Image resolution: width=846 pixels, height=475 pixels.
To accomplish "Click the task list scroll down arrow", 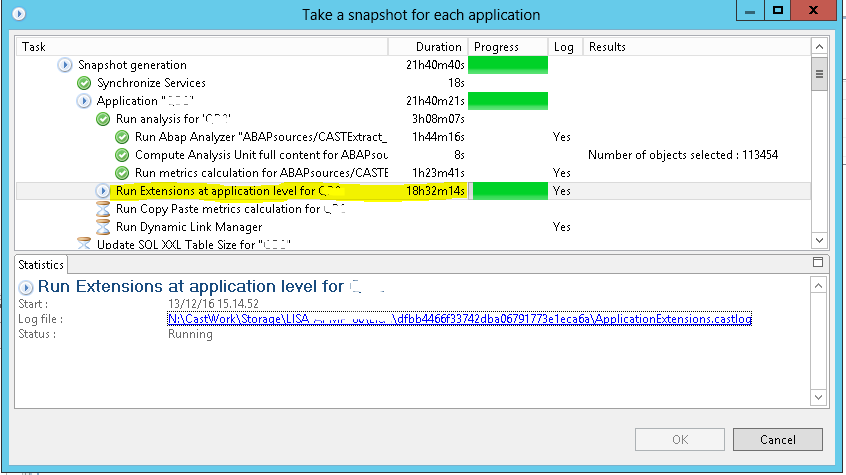I will coord(819,240).
